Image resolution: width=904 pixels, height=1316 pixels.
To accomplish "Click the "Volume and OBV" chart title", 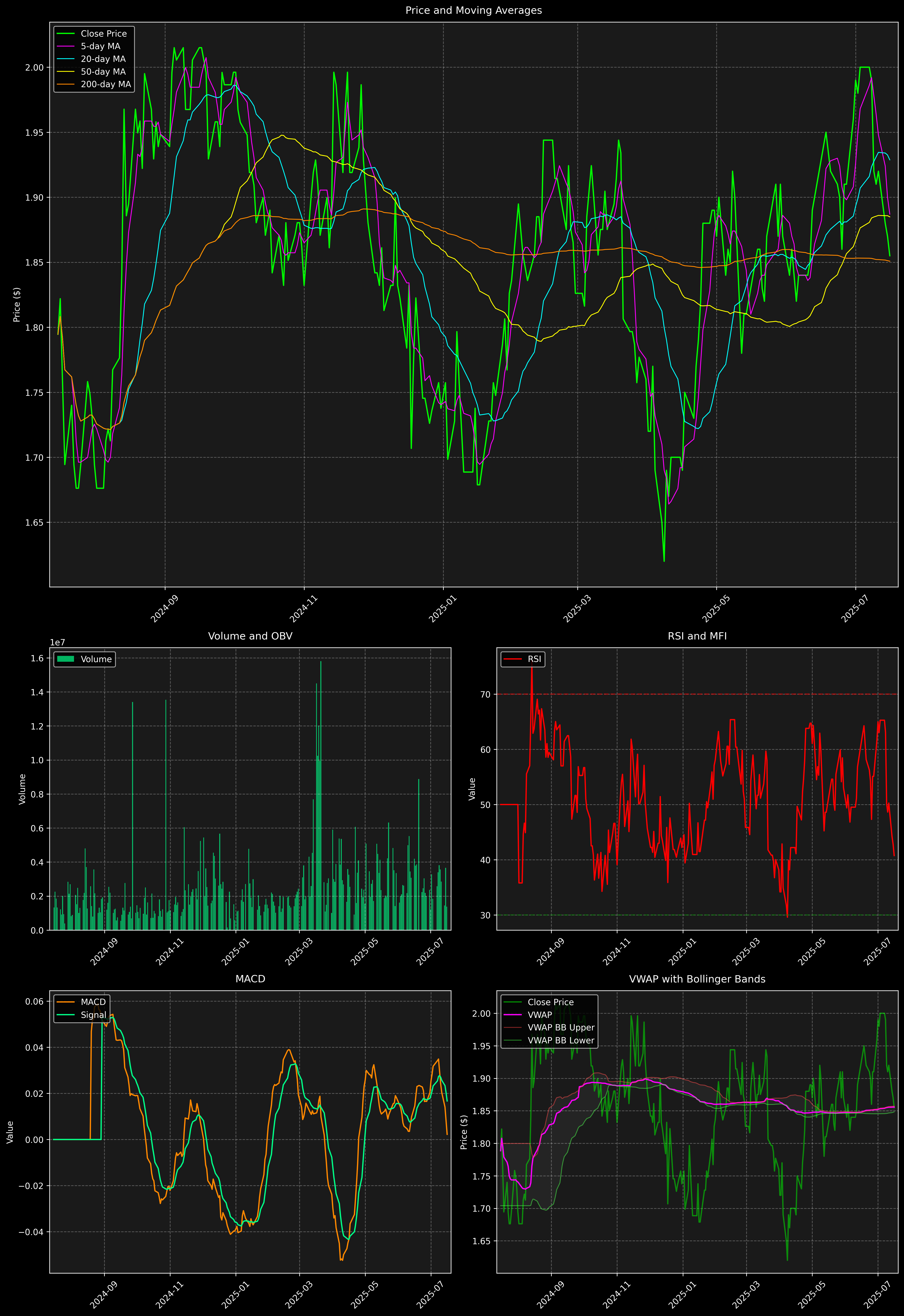I will pyautogui.click(x=250, y=636).
